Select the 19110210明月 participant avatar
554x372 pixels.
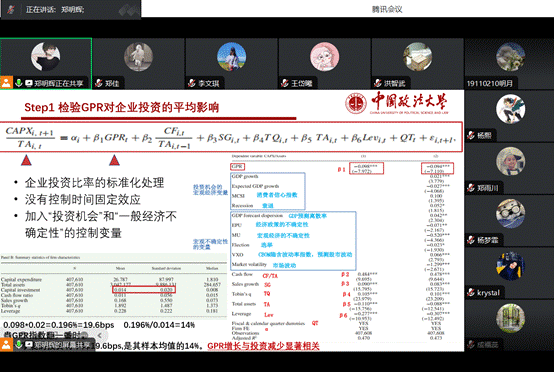(x=510, y=57)
